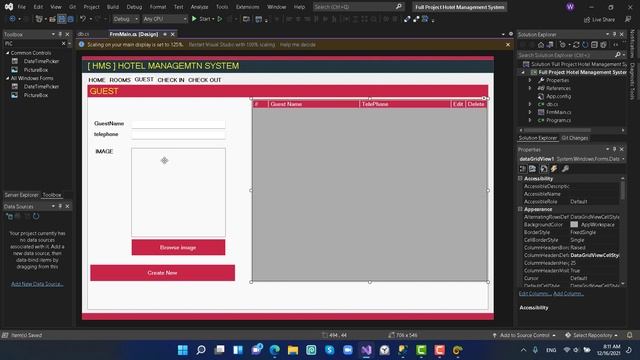
Task: Click Solution Explorer search magnifier icon
Action: pyautogui.click(x=618, y=55)
